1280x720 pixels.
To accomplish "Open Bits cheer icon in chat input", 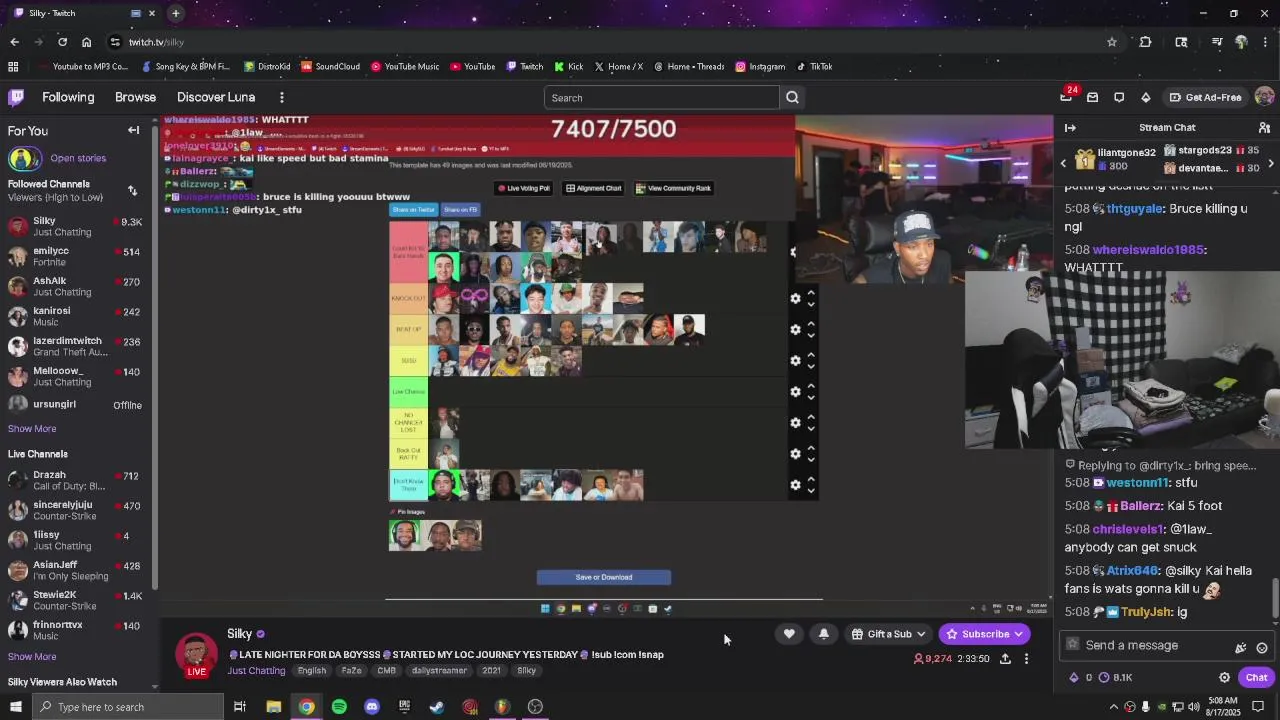I will pyautogui.click(x=1241, y=647).
